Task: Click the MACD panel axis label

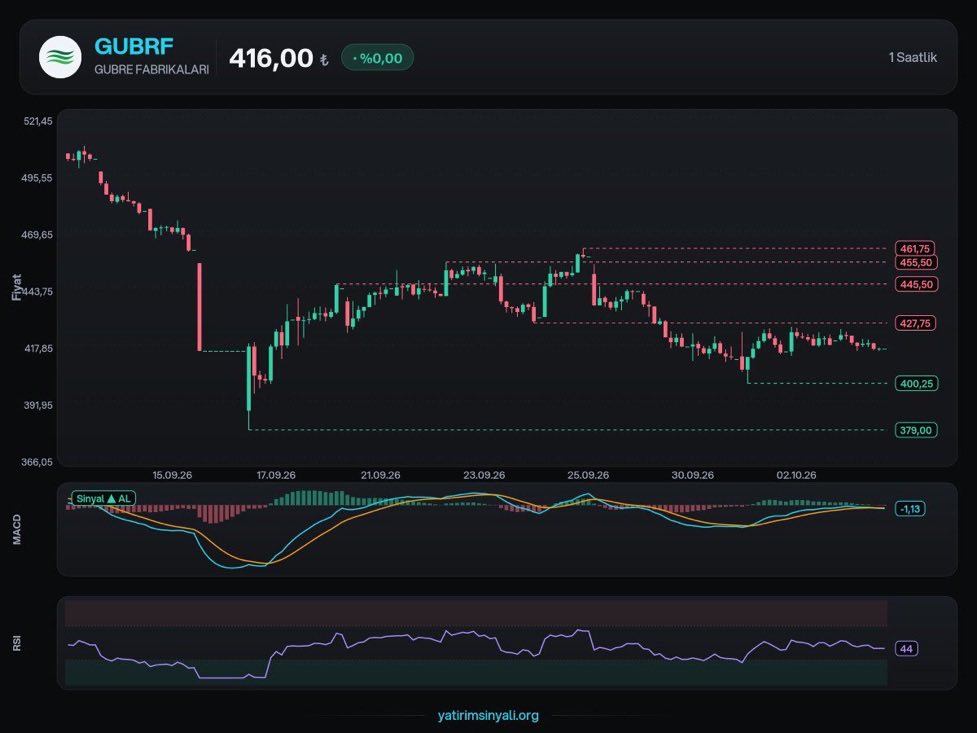Action: tap(17, 529)
